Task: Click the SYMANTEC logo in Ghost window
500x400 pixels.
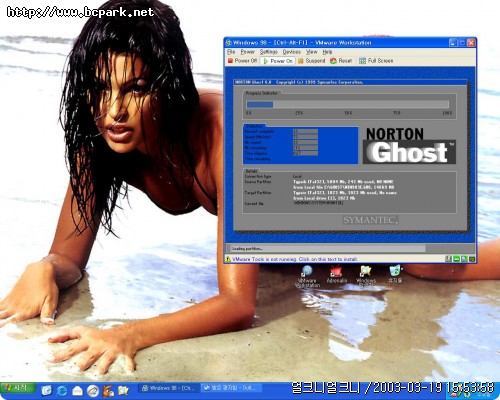Action: pyautogui.click(x=370, y=220)
